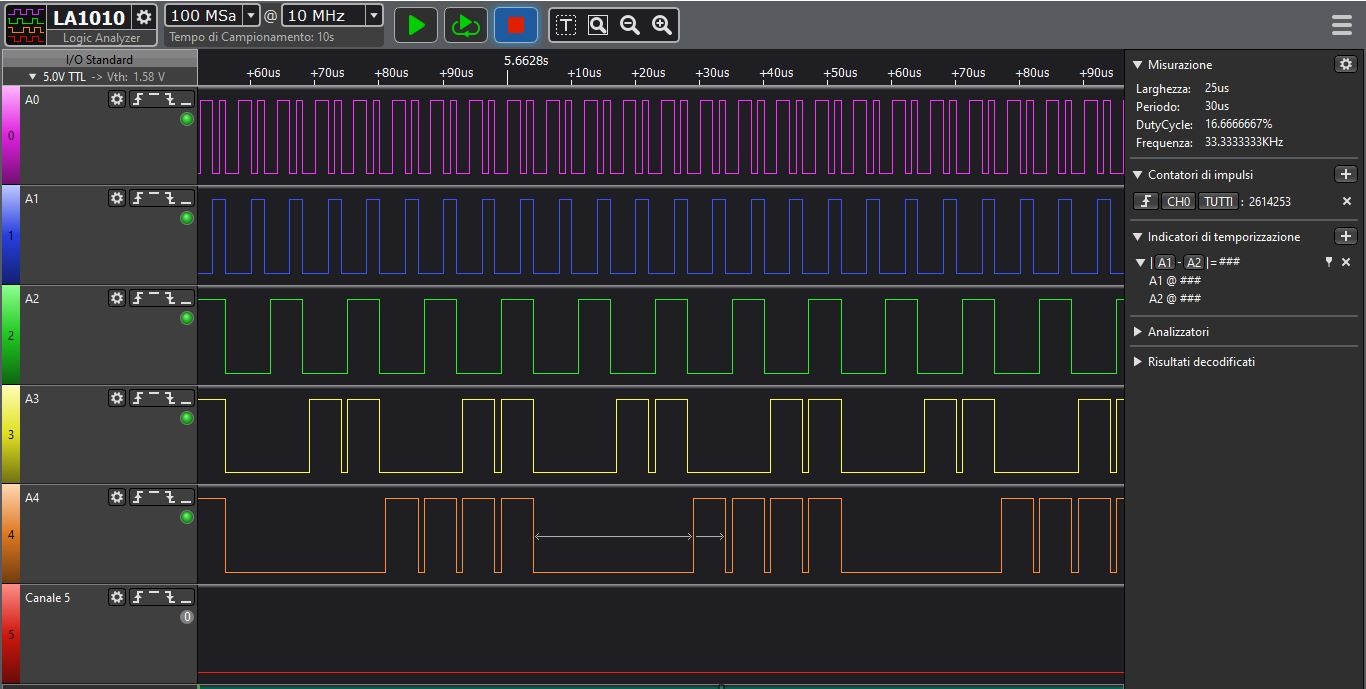
Task: Select the T text cursor tool
Action: (x=566, y=25)
